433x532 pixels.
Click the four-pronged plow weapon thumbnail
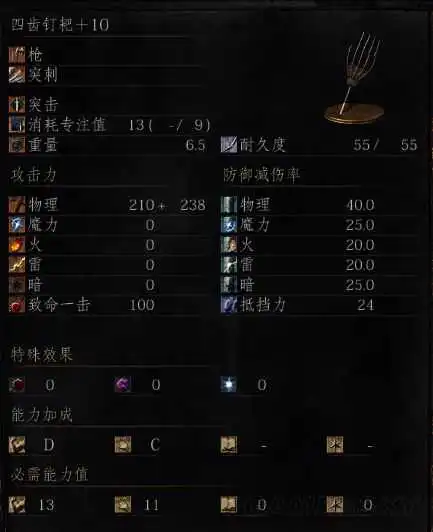tap(355, 78)
